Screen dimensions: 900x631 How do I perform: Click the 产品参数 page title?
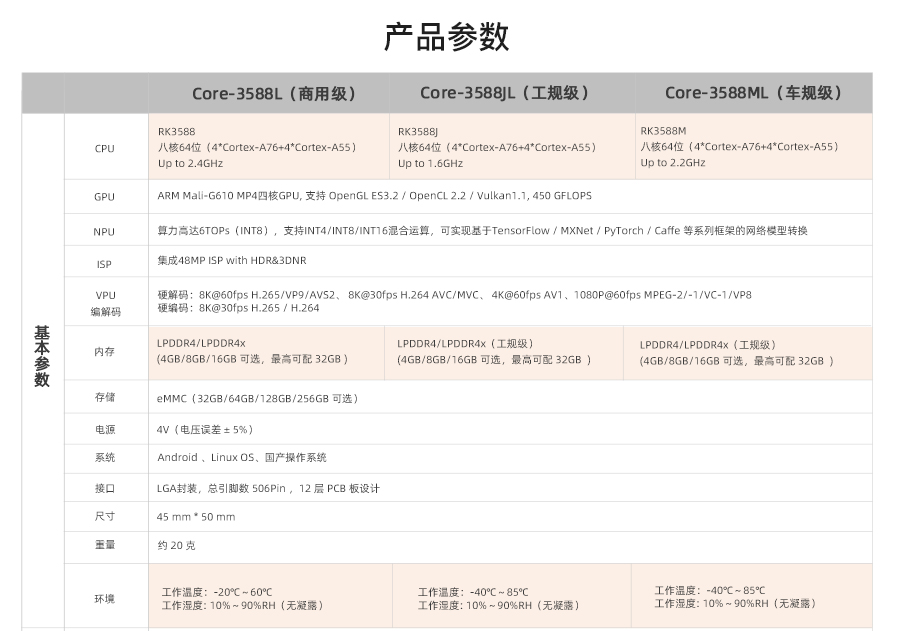coord(447,36)
